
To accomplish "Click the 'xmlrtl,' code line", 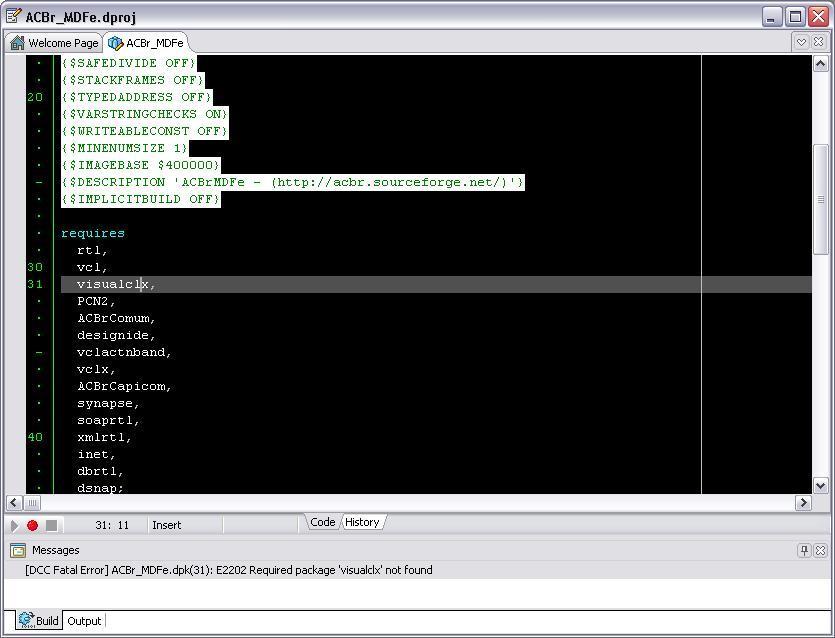I will tap(104, 437).
